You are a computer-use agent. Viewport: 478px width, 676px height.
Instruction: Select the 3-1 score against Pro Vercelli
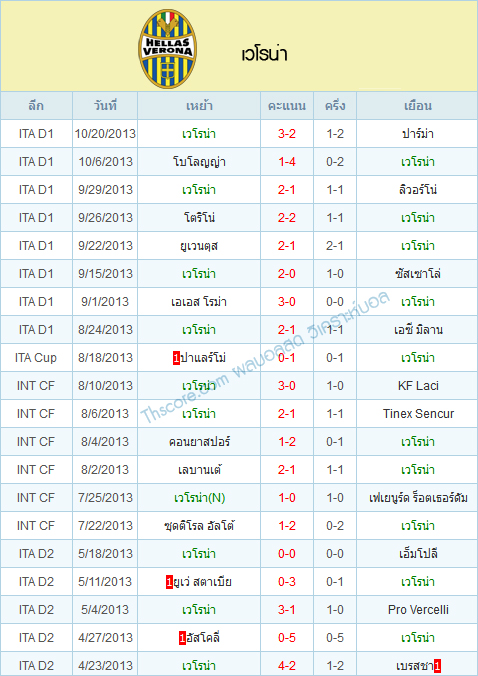tap(287, 610)
